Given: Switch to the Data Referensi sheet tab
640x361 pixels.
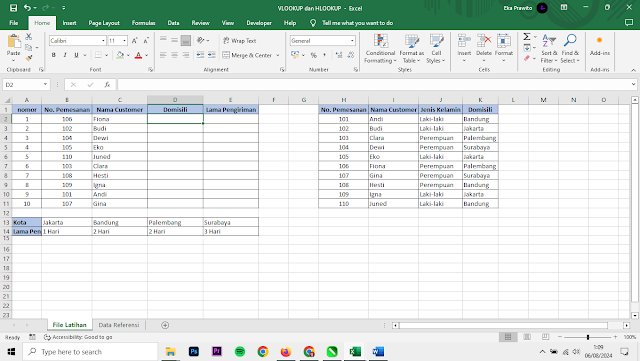Looking at the screenshot, I should point(119,325).
